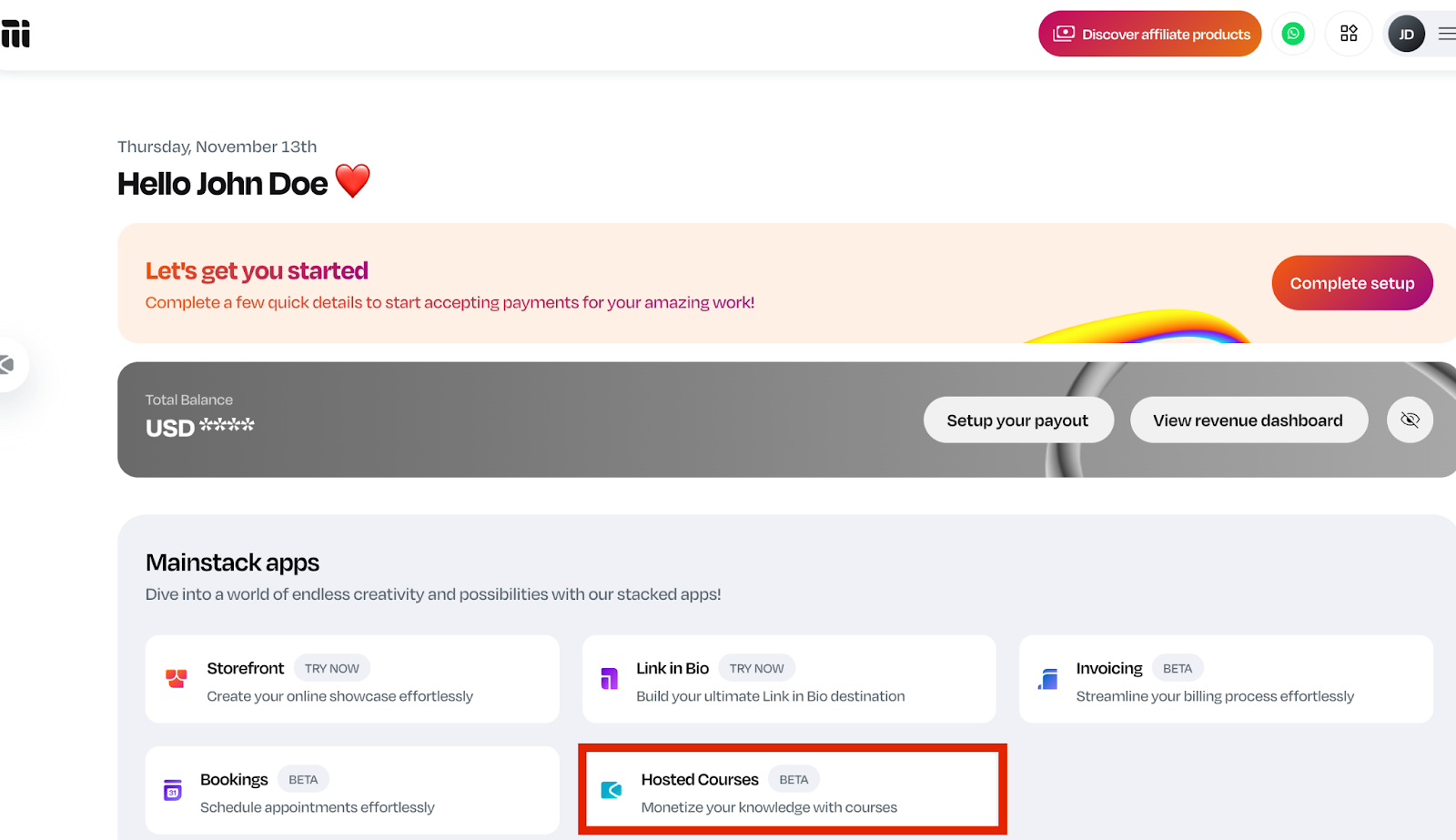Open the WhatsApp support icon
This screenshot has height=840, width=1456.
coord(1293,33)
